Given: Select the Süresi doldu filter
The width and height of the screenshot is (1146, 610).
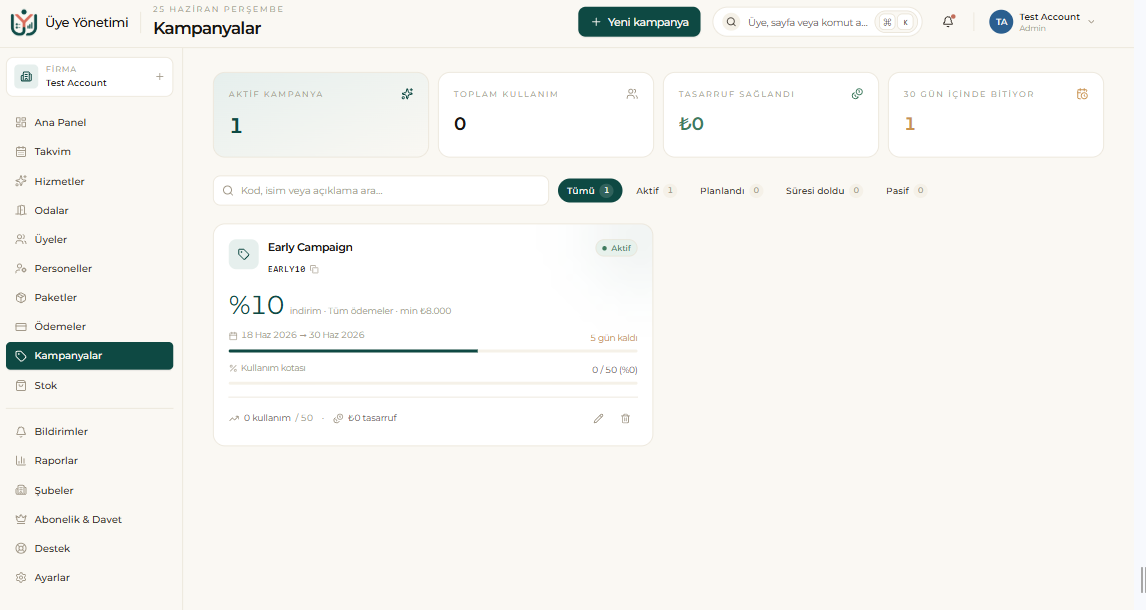Looking at the screenshot, I should 824,191.
